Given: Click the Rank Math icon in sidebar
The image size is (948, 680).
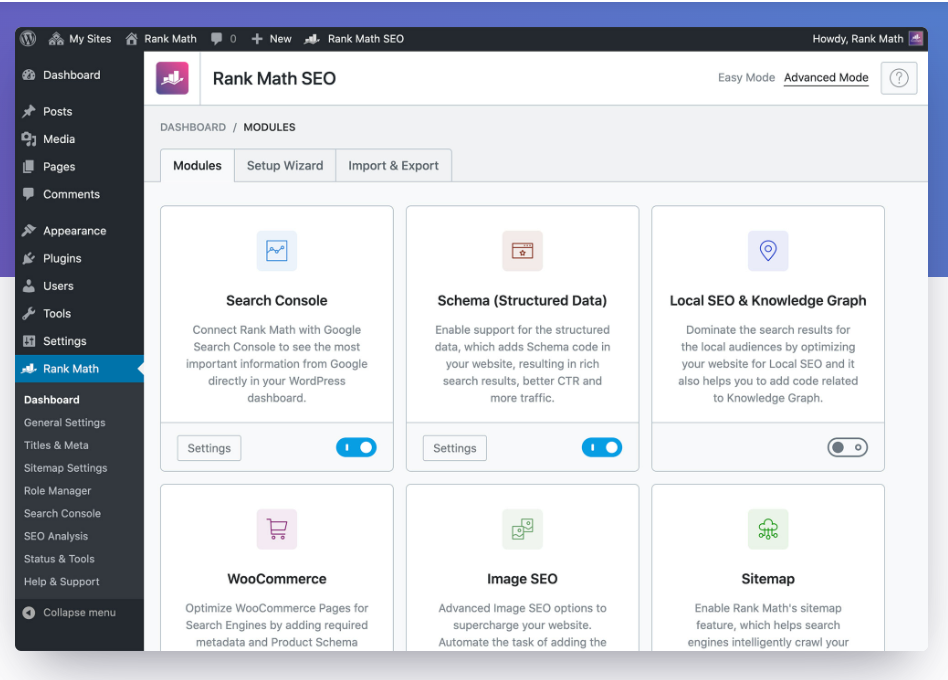Looking at the screenshot, I should (x=28, y=369).
